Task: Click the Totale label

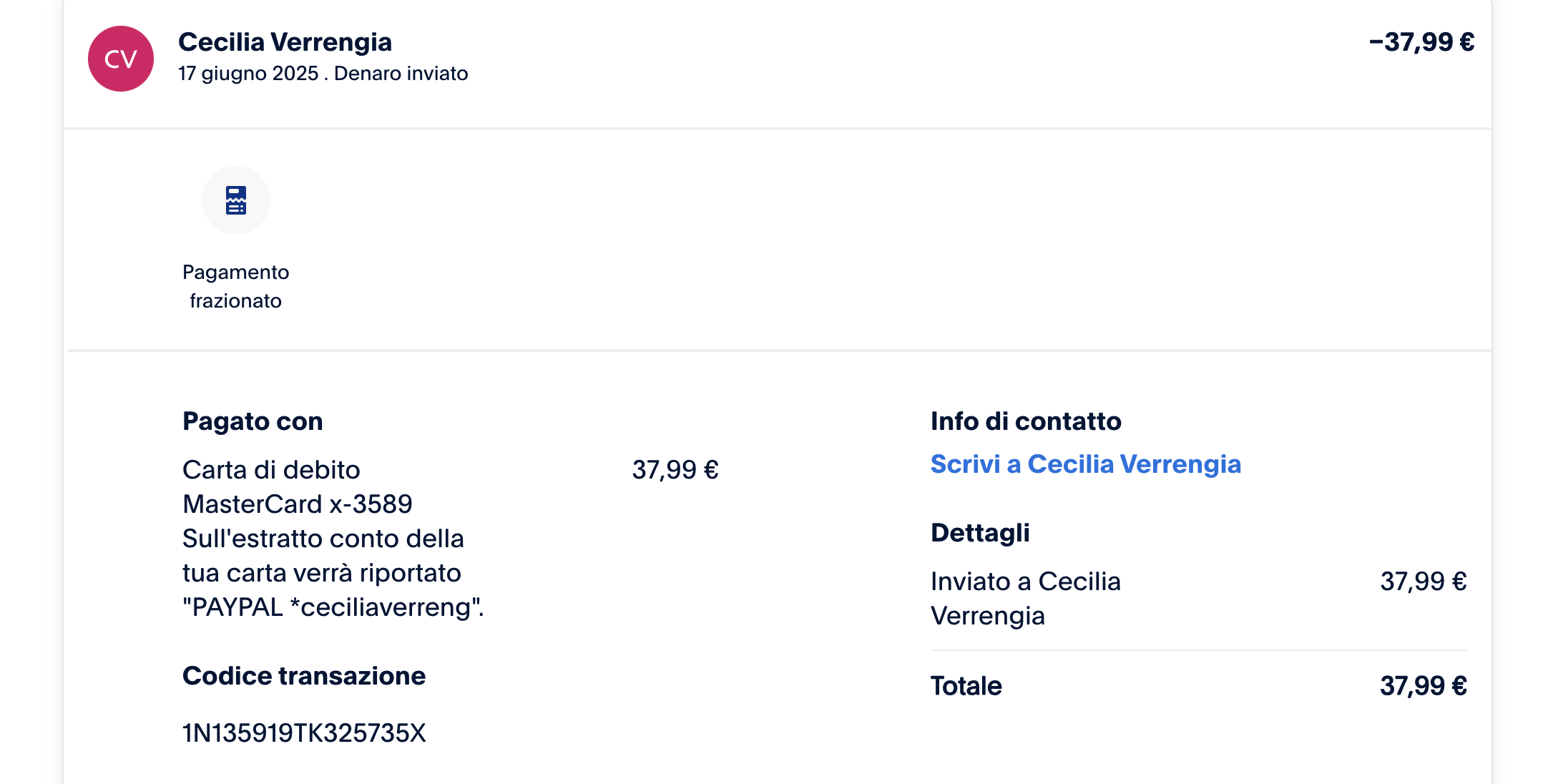Action: pyautogui.click(x=966, y=686)
